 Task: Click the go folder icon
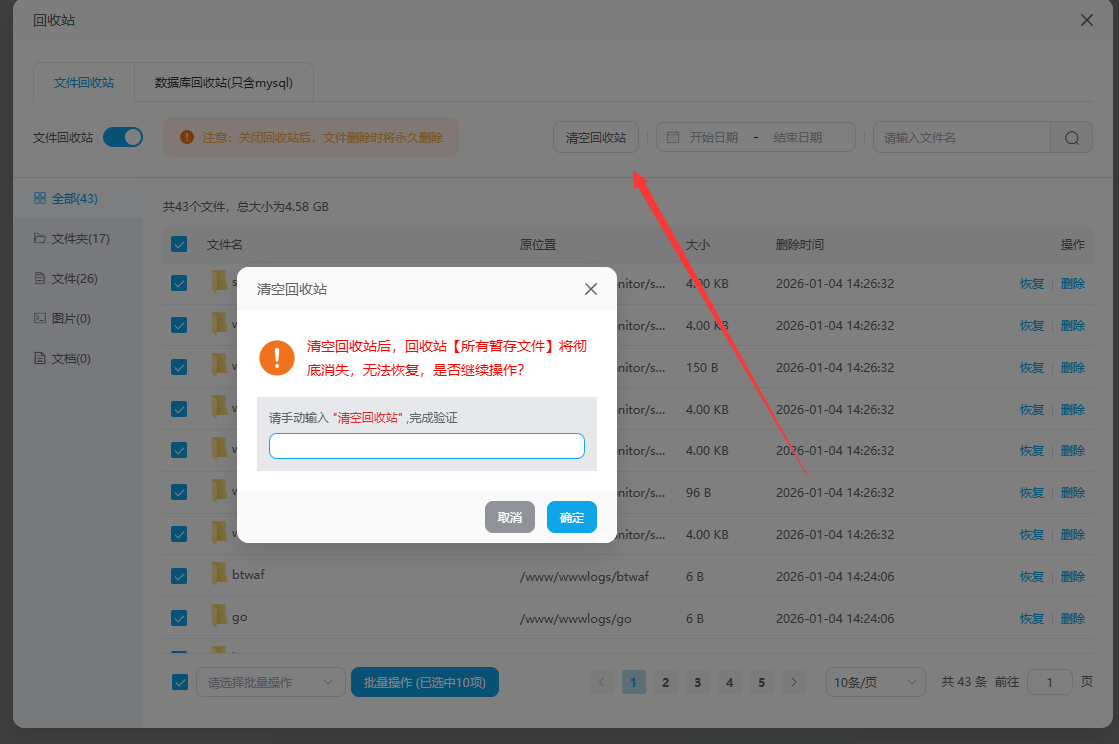(219, 616)
